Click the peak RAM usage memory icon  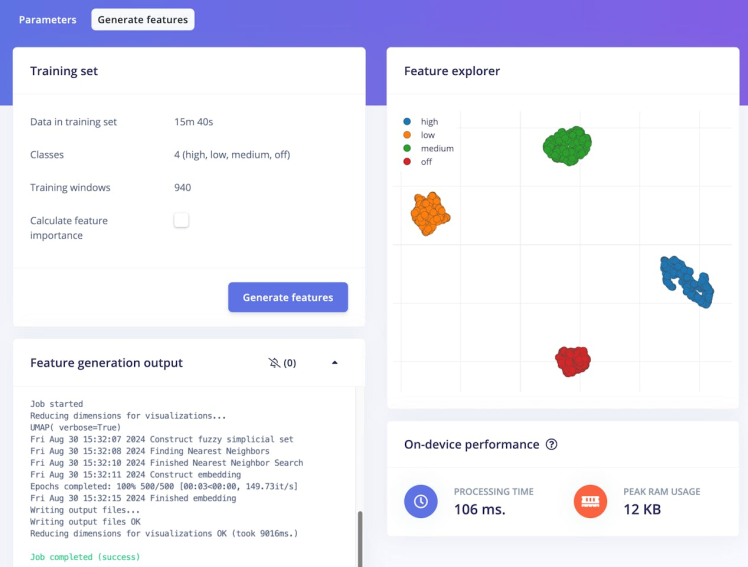pyautogui.click(x=590, y=501)
